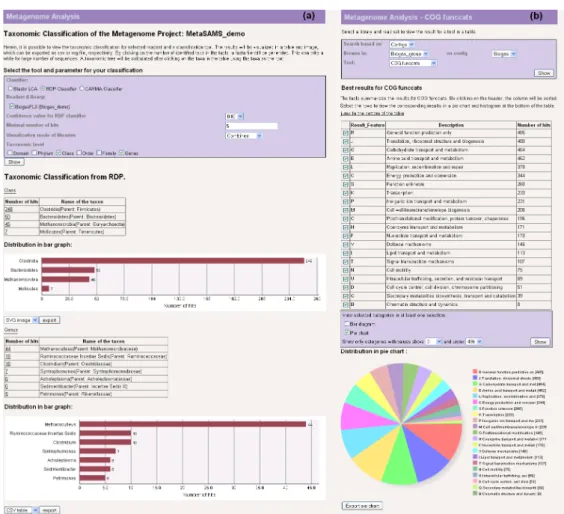This screenshot has height=514, width=564.
Task: Enable the Domain taxonomic level checkbox
Action: (10, 153)
